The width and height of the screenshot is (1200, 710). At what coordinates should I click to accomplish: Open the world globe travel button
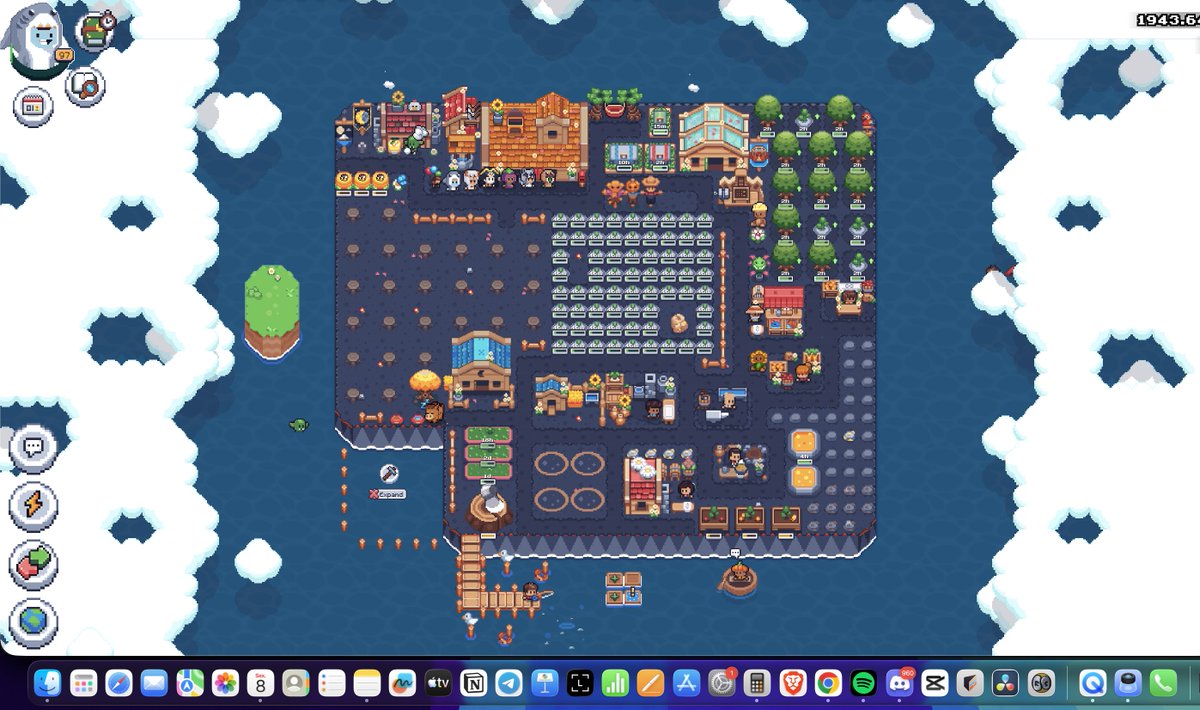33,624
